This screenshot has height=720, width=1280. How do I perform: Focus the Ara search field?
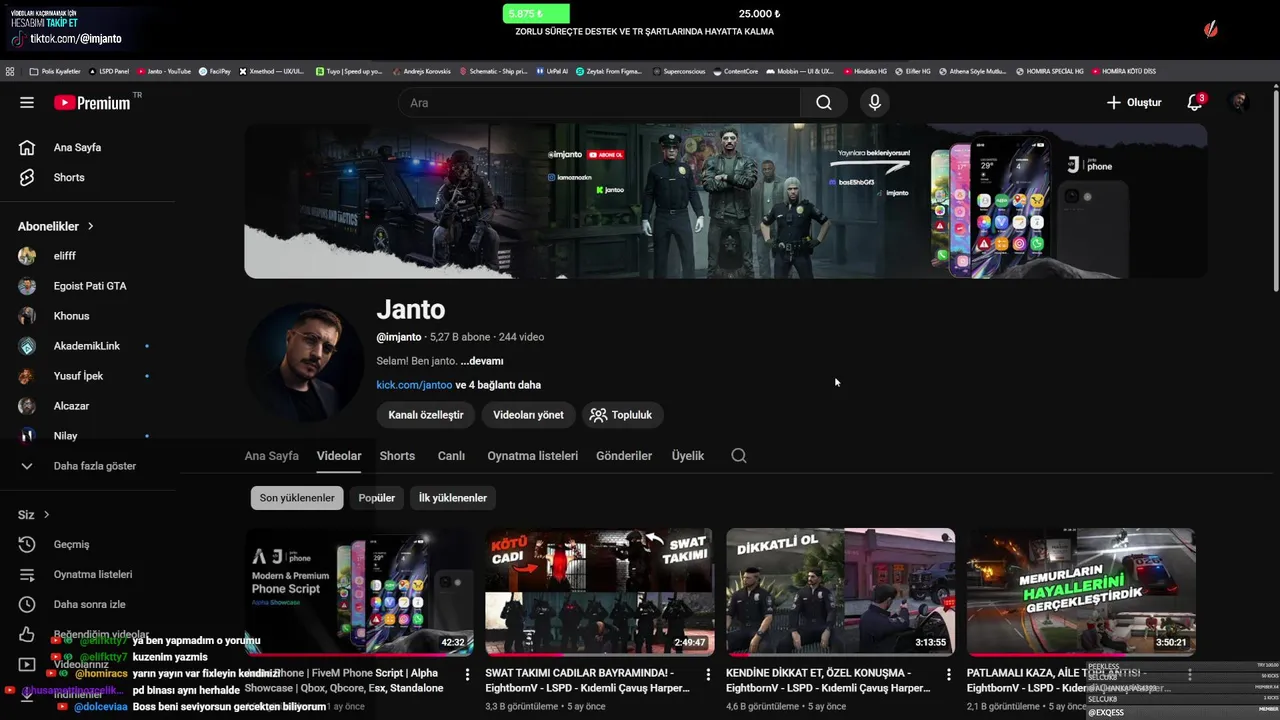pos(599,103)
